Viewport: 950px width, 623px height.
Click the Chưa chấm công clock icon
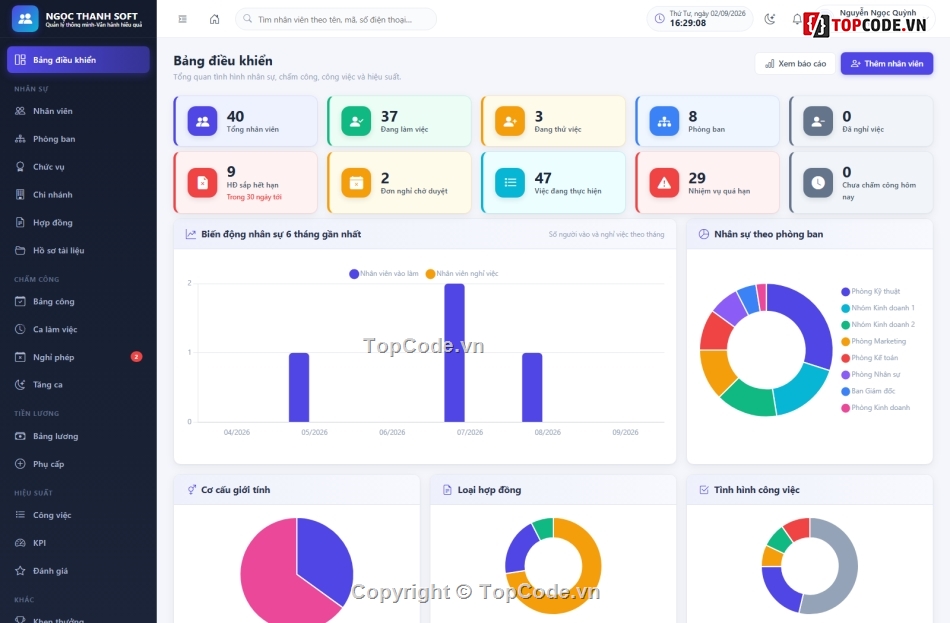coord(818,182)
